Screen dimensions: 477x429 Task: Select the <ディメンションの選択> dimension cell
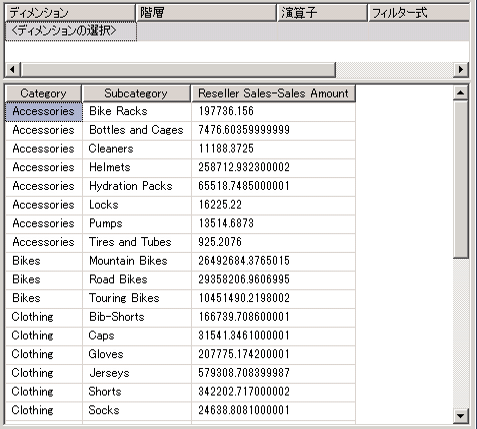click(71, 31)
